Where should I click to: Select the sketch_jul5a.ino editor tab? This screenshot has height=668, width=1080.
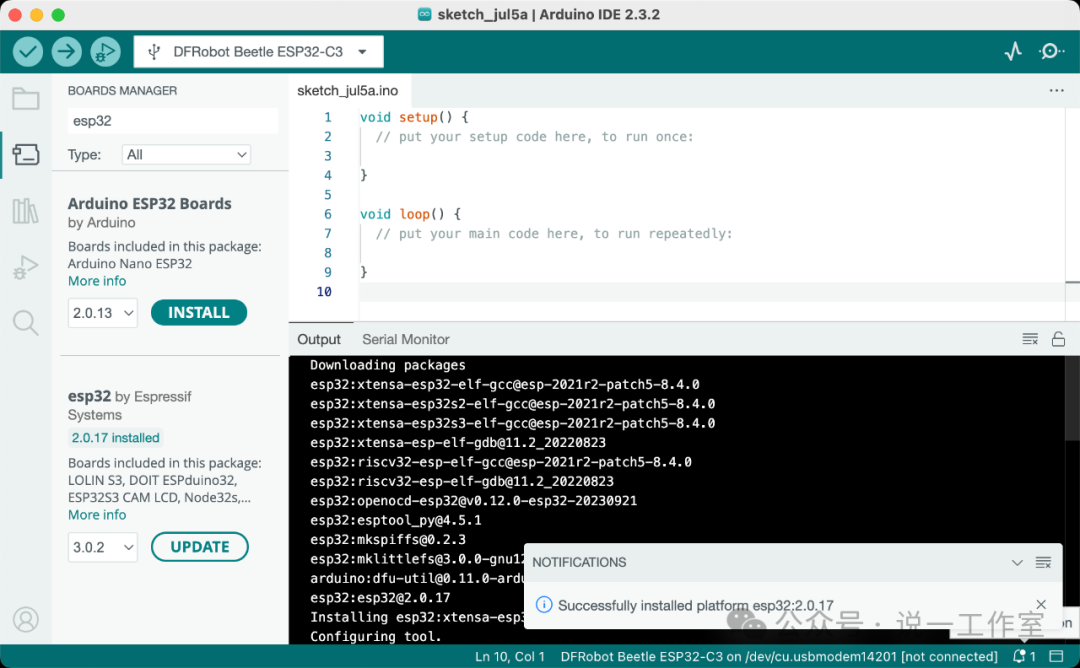click(348, 91)
